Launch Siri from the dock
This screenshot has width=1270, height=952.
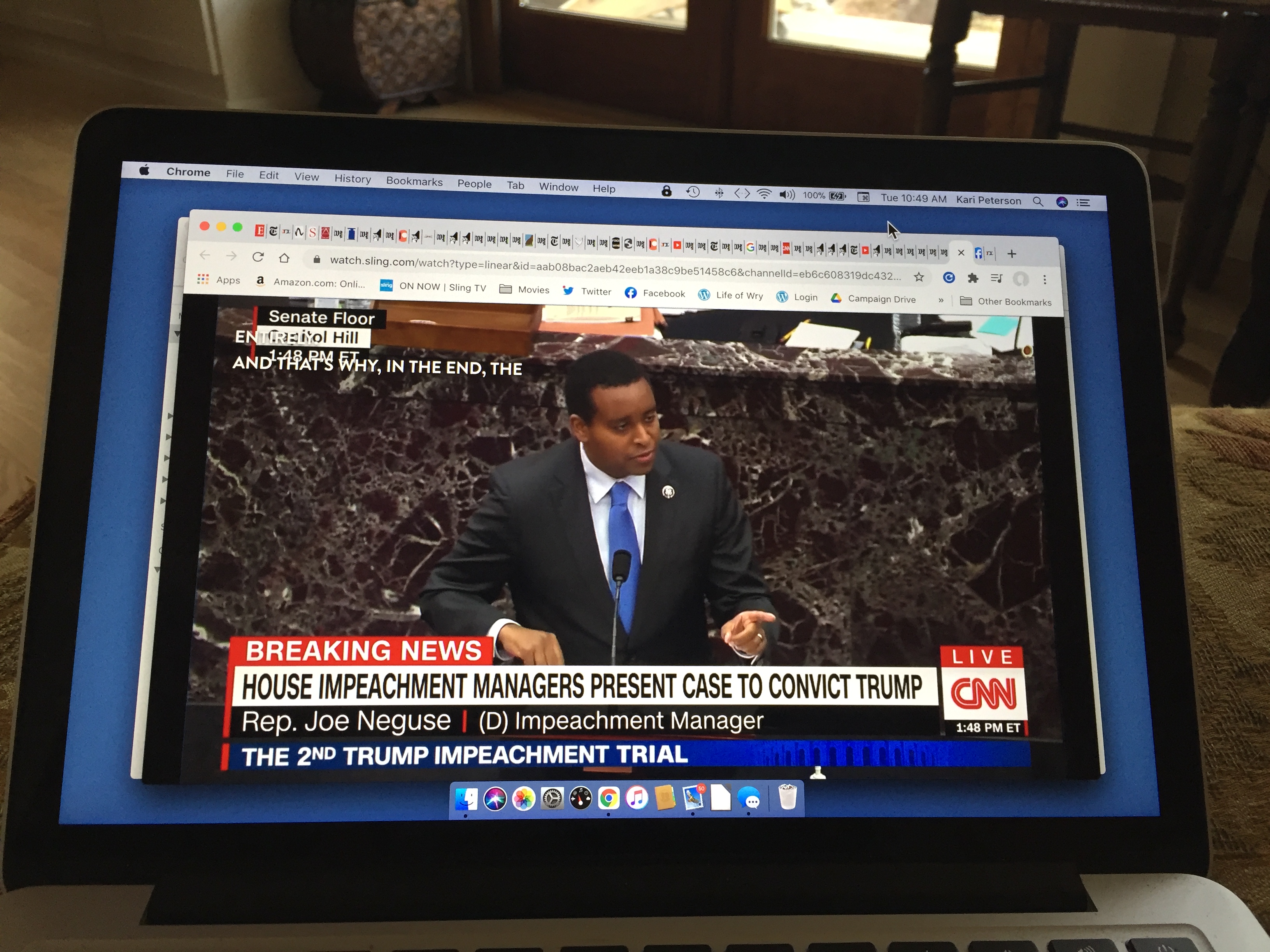pos(494,798)
